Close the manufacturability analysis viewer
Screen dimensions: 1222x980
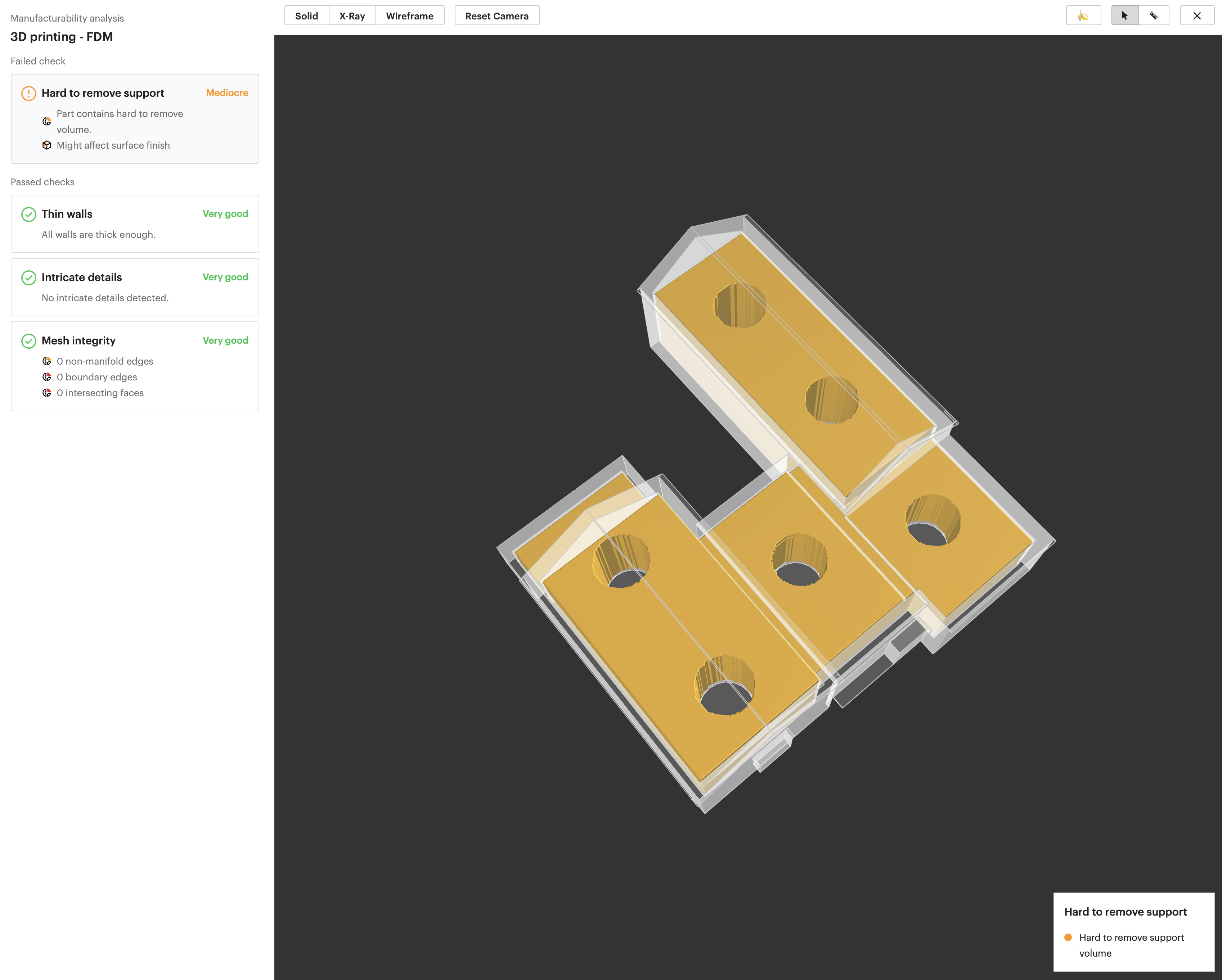(1196, 16)
